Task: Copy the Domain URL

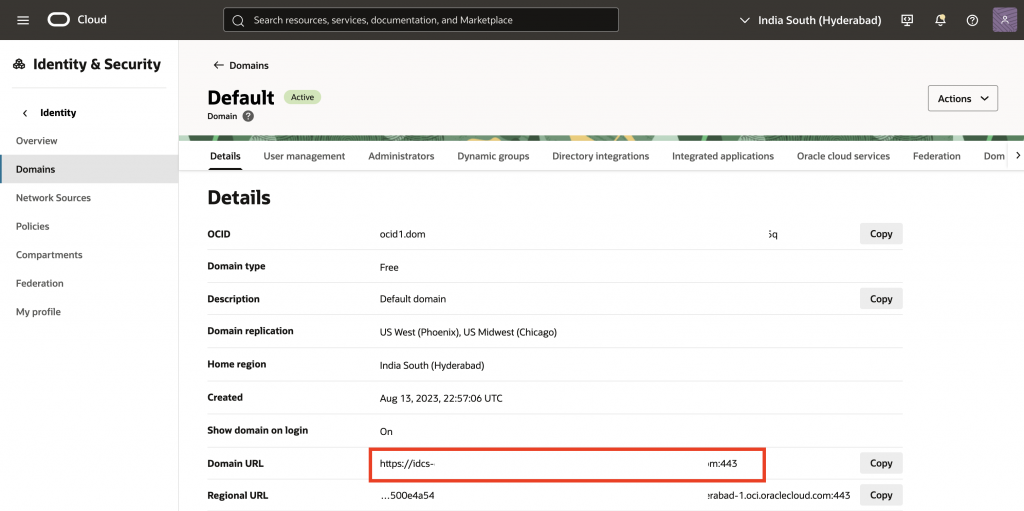Action: 881,463
